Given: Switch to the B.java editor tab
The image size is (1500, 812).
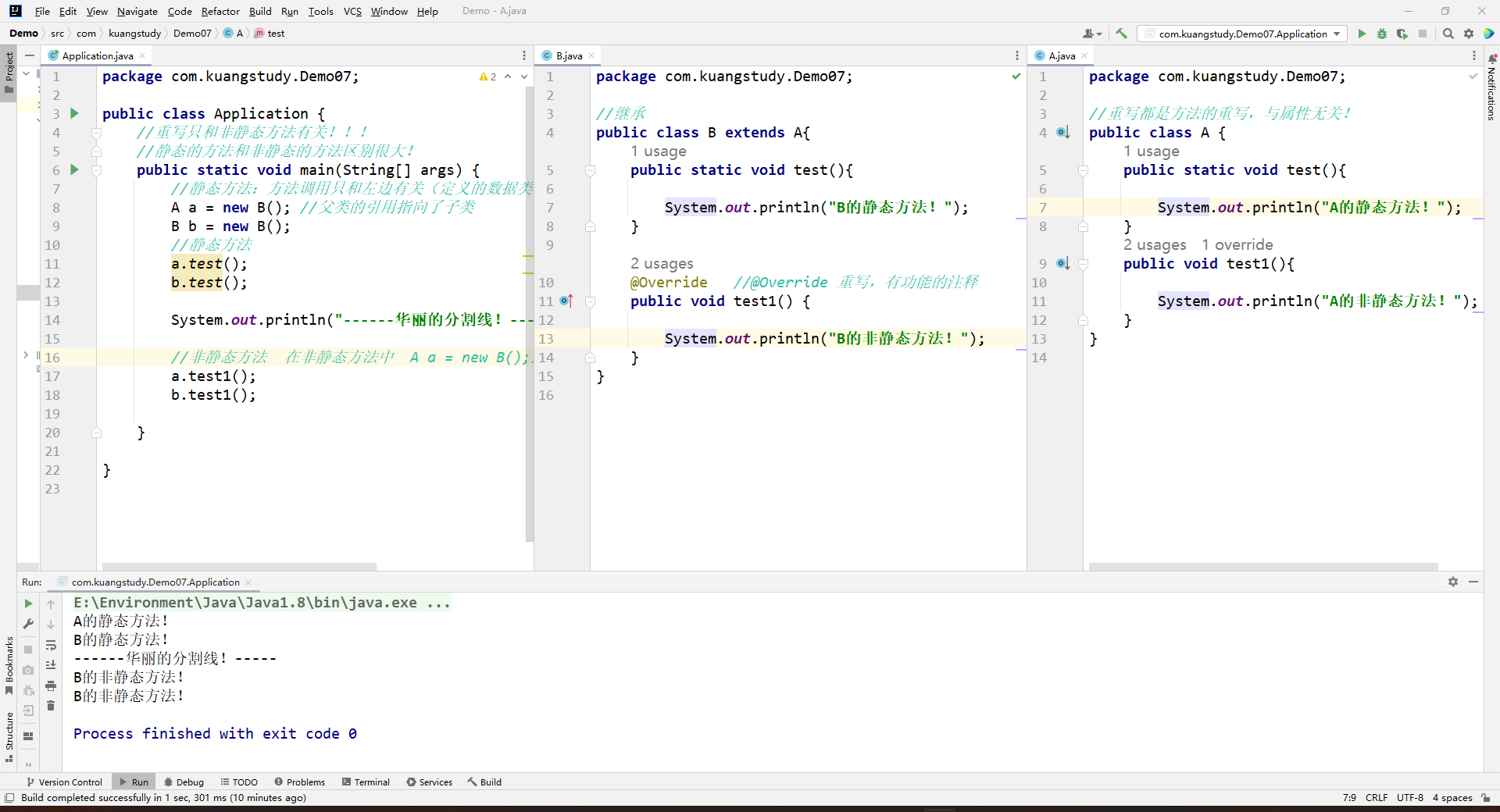Looking at the screenshot, I should (x=568, y=55).
